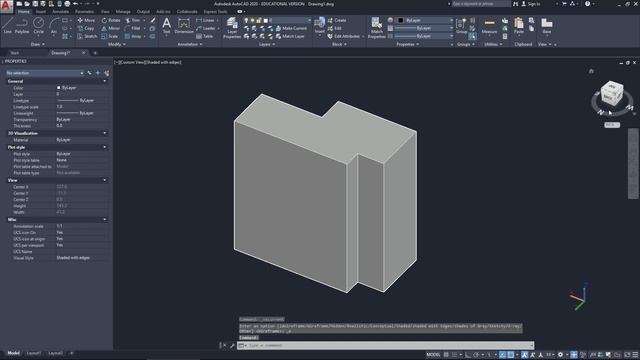Open the No selection dropdown
Image resolution: width=640 pixels, height=360 pixels.
pos(45,73)
